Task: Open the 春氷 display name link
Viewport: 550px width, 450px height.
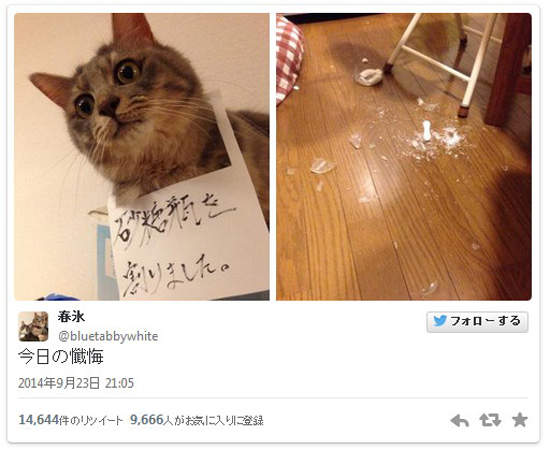Action: (71, 317)
